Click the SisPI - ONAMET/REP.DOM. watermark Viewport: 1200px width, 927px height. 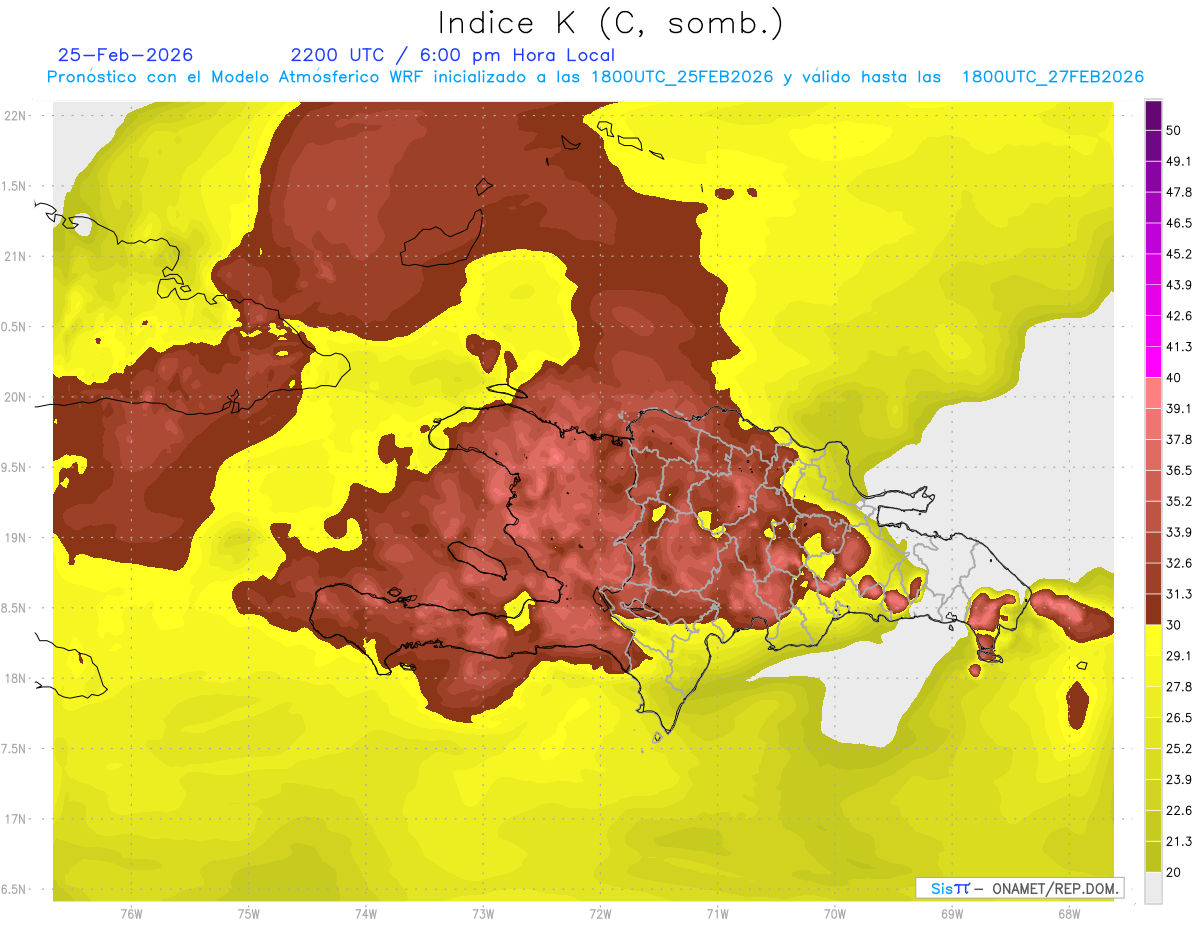point(1020,888)
